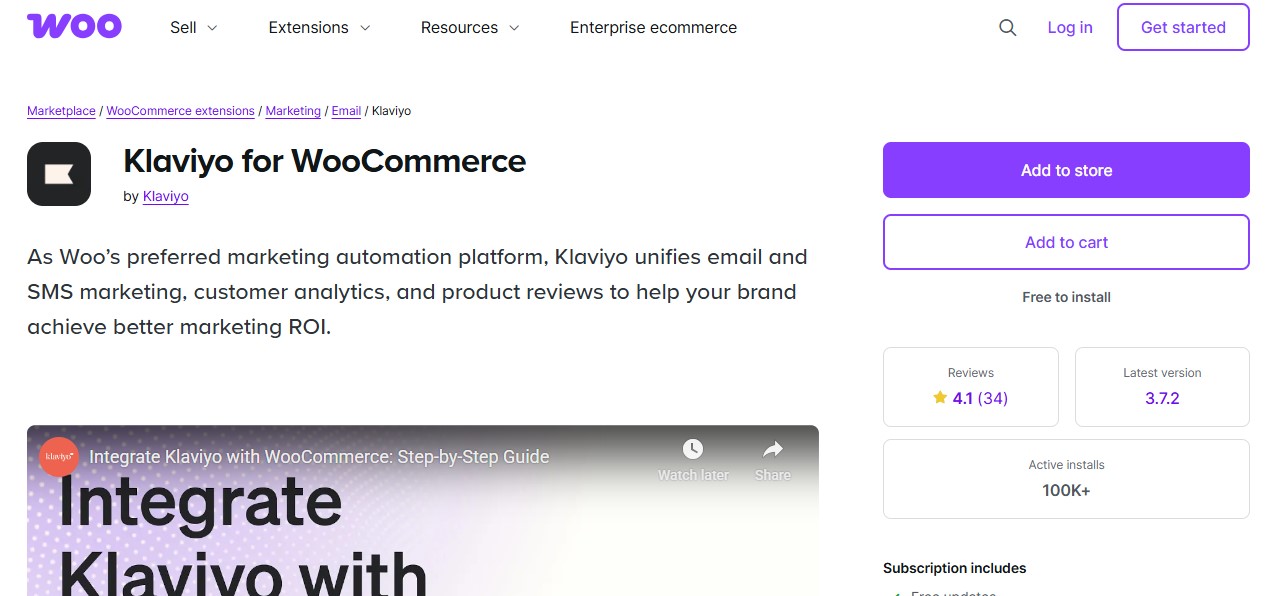1284x596 pixels.
Task: Open the Share option on the video
Action: (x=772, y=449)
